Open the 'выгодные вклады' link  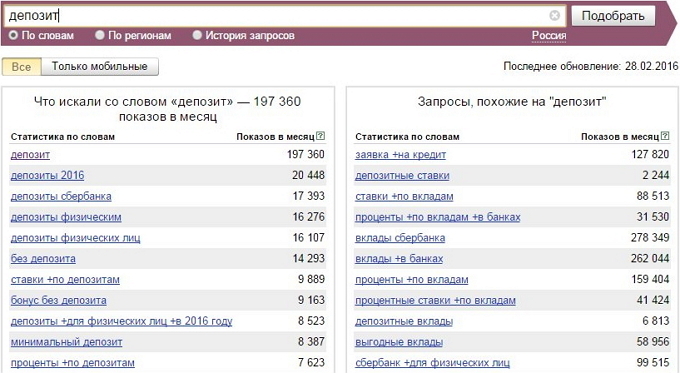pos(399,342)
